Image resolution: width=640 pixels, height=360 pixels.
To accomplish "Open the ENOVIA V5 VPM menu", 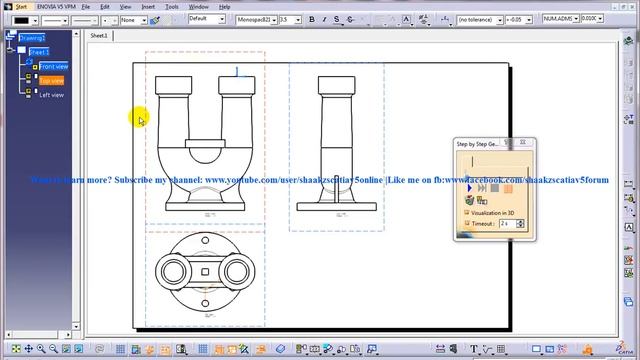I will coord(56,7).
